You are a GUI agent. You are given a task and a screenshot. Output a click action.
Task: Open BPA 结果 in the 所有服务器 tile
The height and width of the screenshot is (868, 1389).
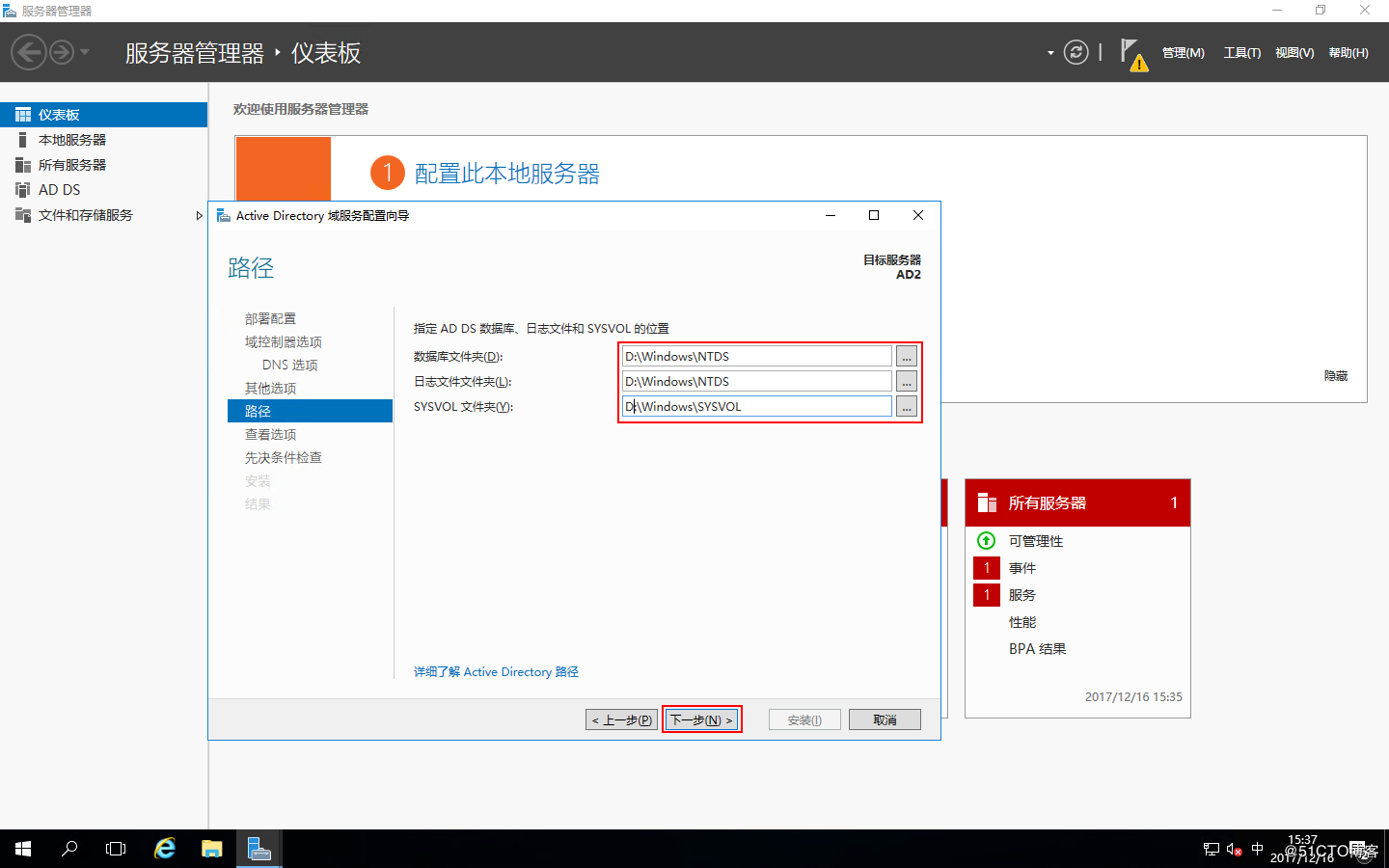tap(1038, 649)
